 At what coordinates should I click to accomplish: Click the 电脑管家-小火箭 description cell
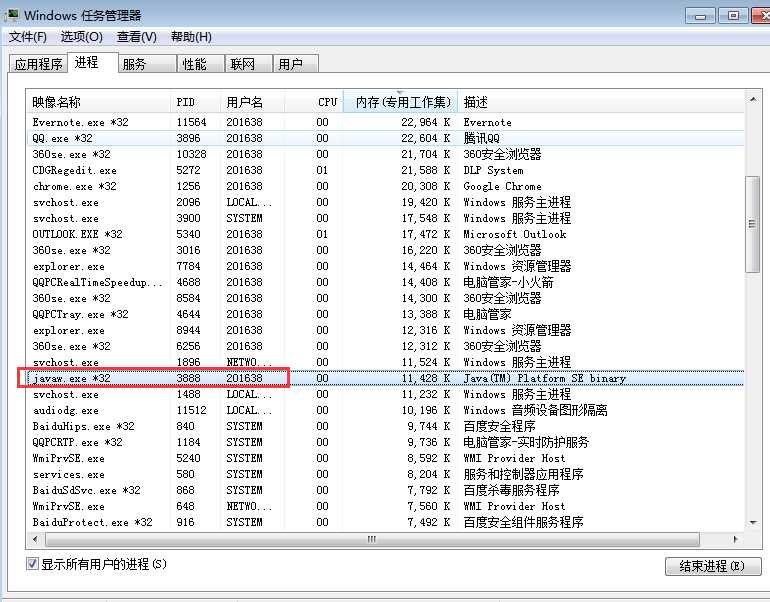coord(508,282)
